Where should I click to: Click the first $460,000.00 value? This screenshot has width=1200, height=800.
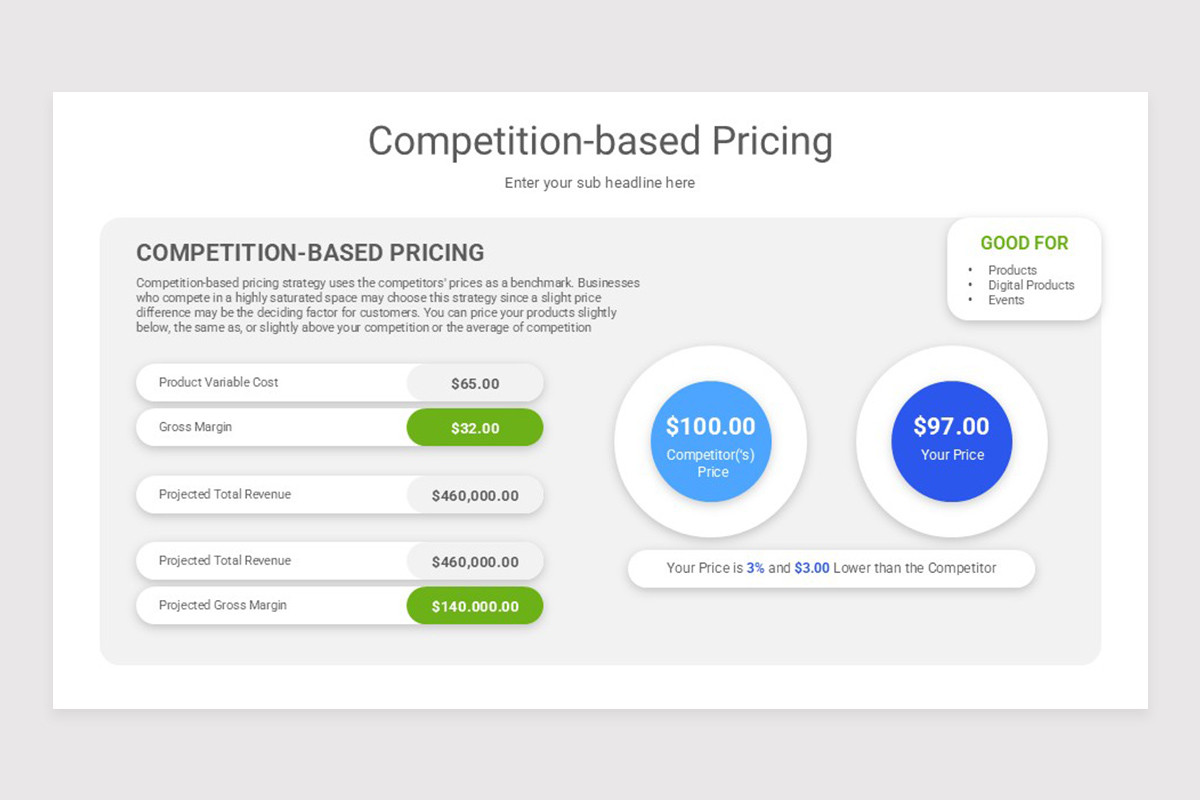point(475,495)
